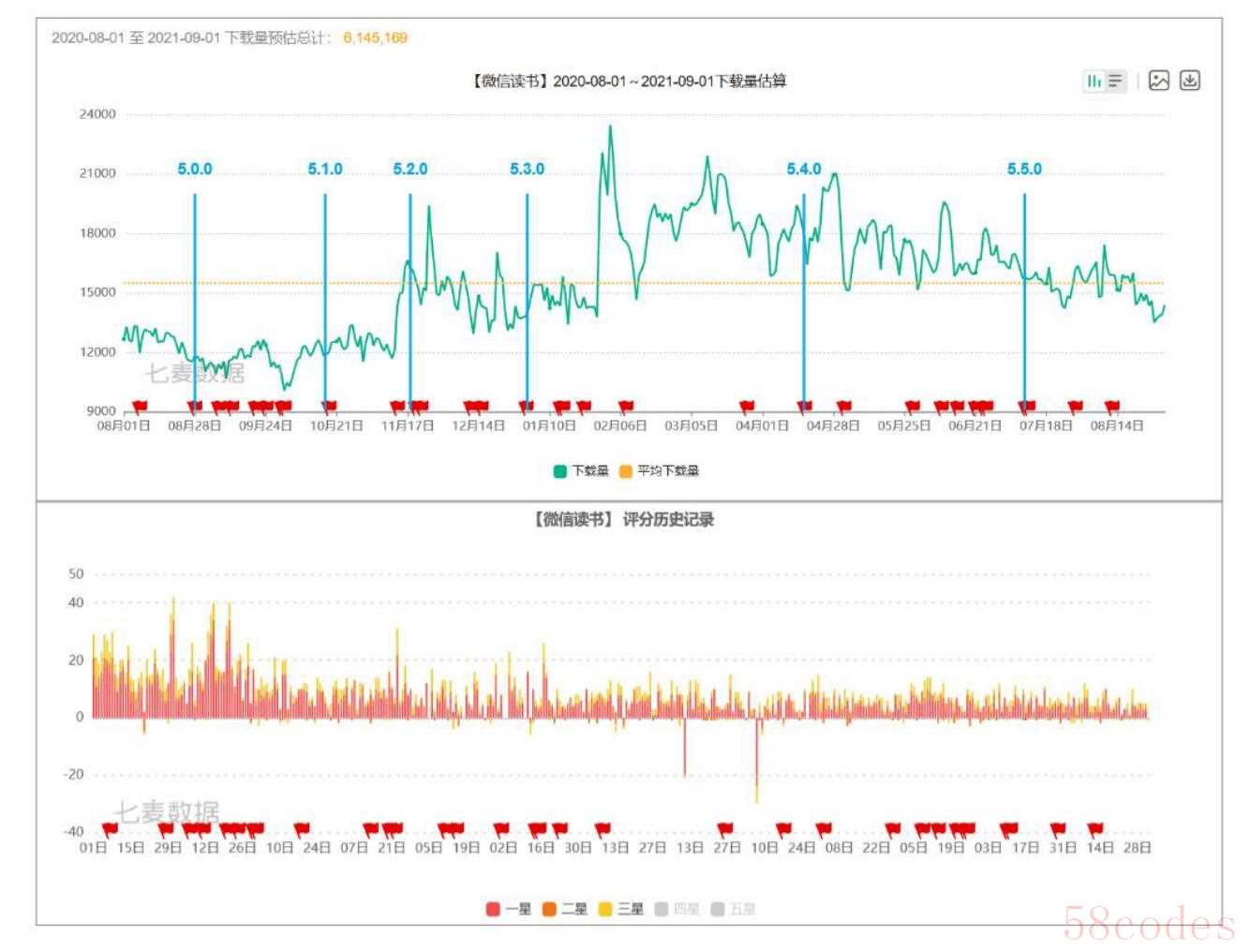Image resolution: width=1250 pixels, height=952 pixels.
Task: Click the 5.2.0 version marker label
Action: pyautogui.click(x=409, y=170)
